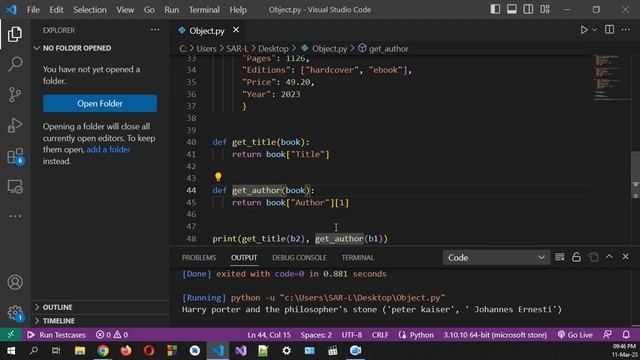The image size is (640, 360).
Task: Change indentation via Spaces: 2
Action: click(x=316, y=335)
